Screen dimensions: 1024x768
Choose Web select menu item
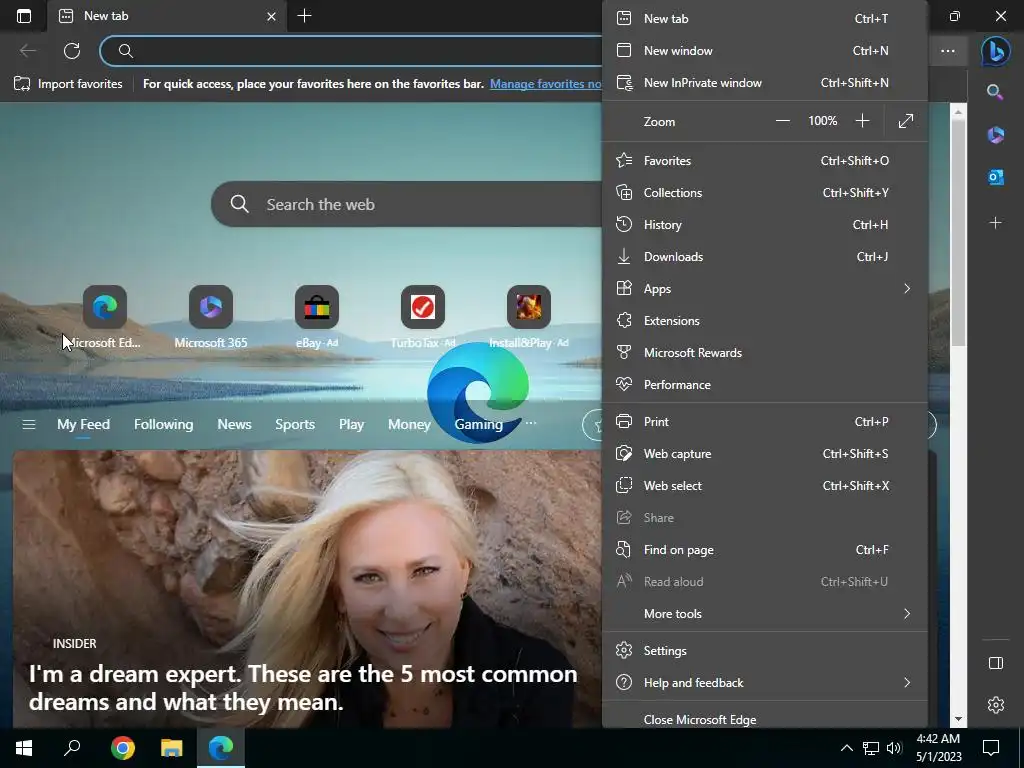(x=765, y=486)
